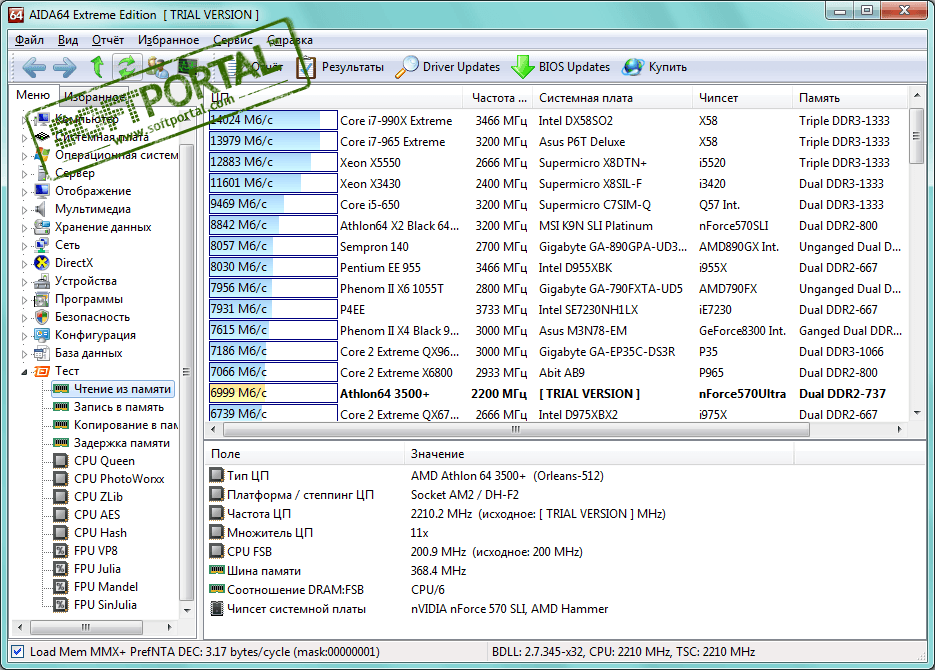
Task: Click the FPU Mandel test icon
Action: pos(60,587)
